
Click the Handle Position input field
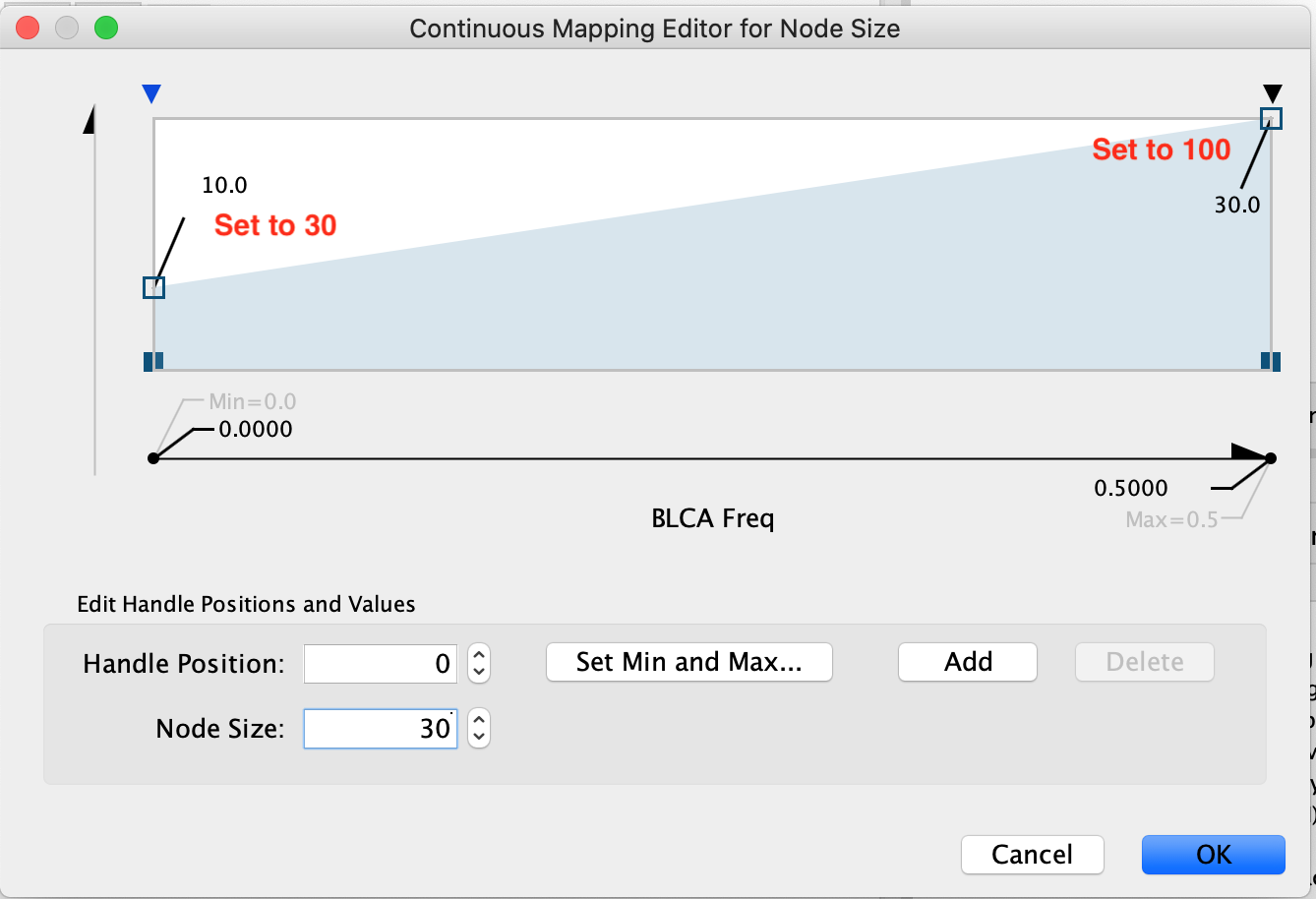click(x=381, y=664)
